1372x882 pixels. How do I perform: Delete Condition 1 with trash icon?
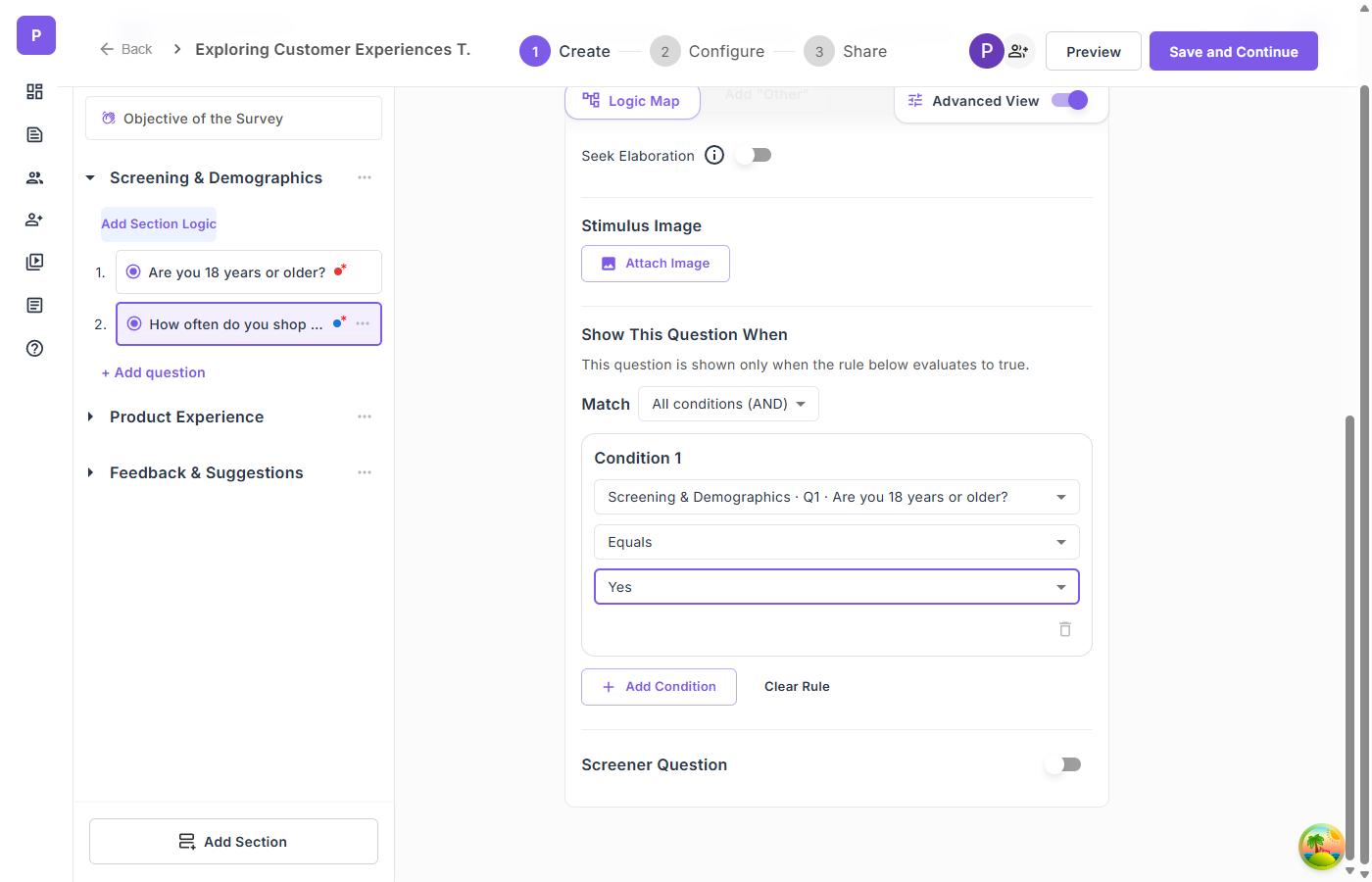1065,629
